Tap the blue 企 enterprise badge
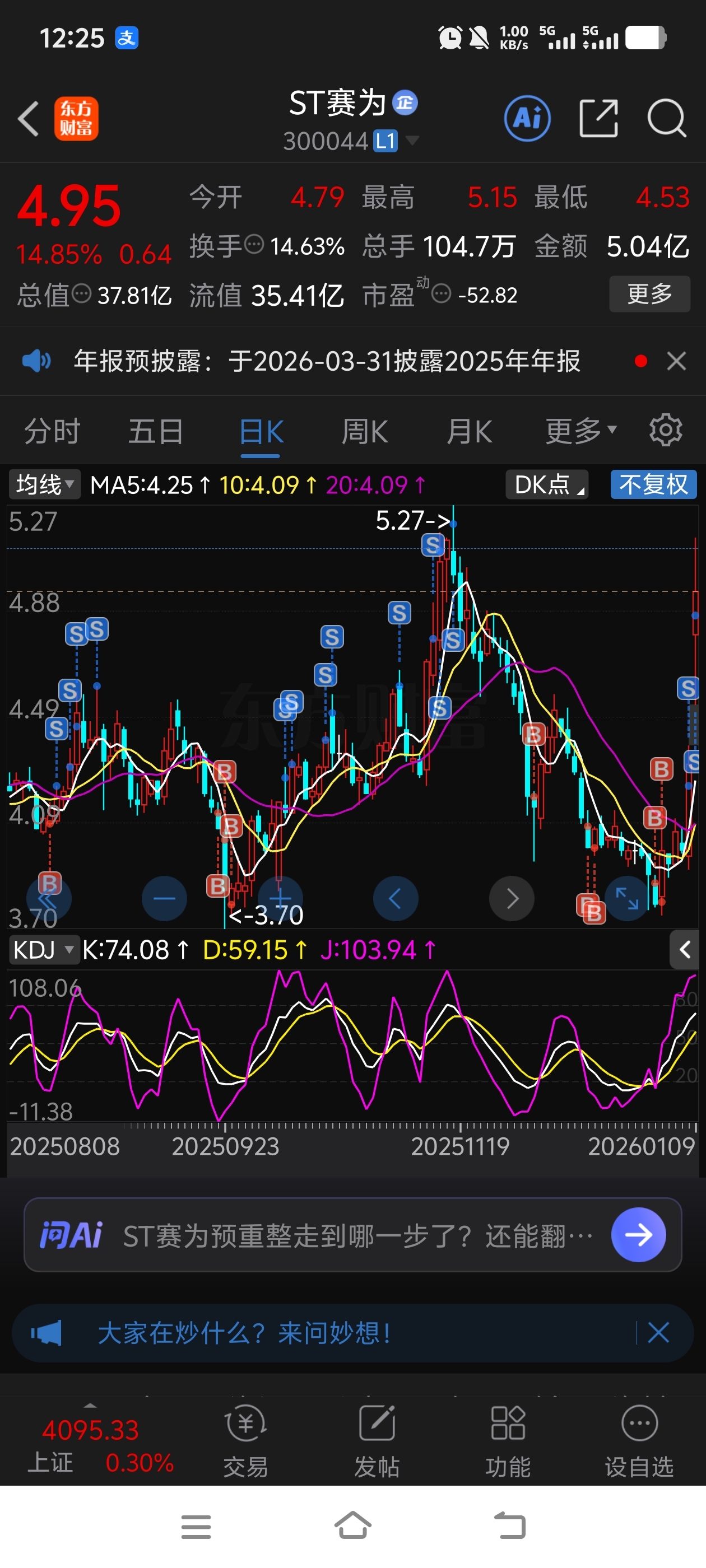 [x=405, y=102]
